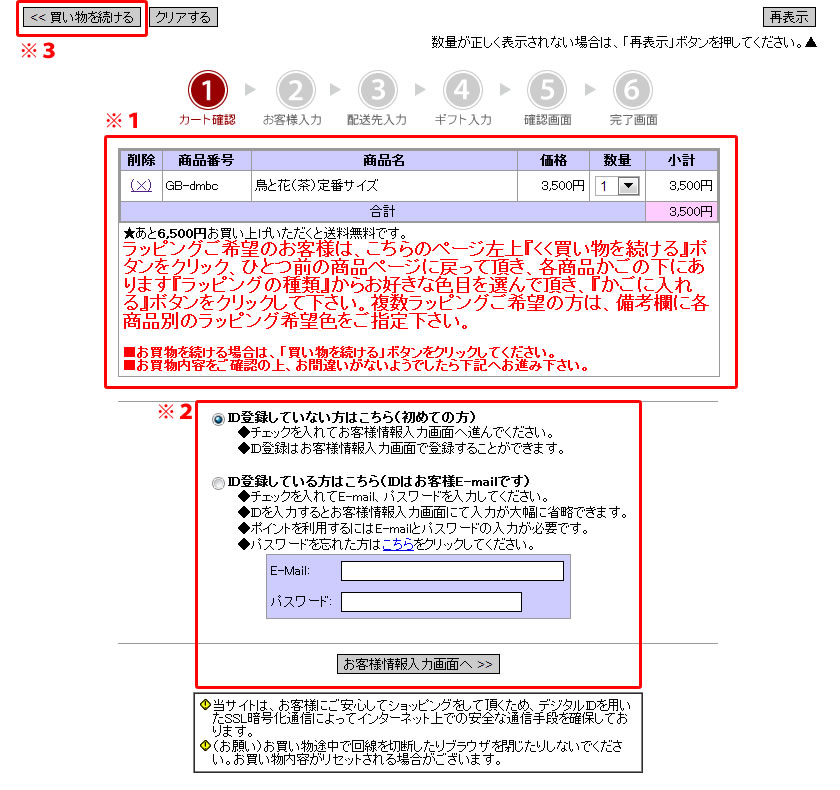Viewport: 840px width, 790px height.
Task: Click the yellow SSL notice bullet icon
Action: (x=205, y=704)
